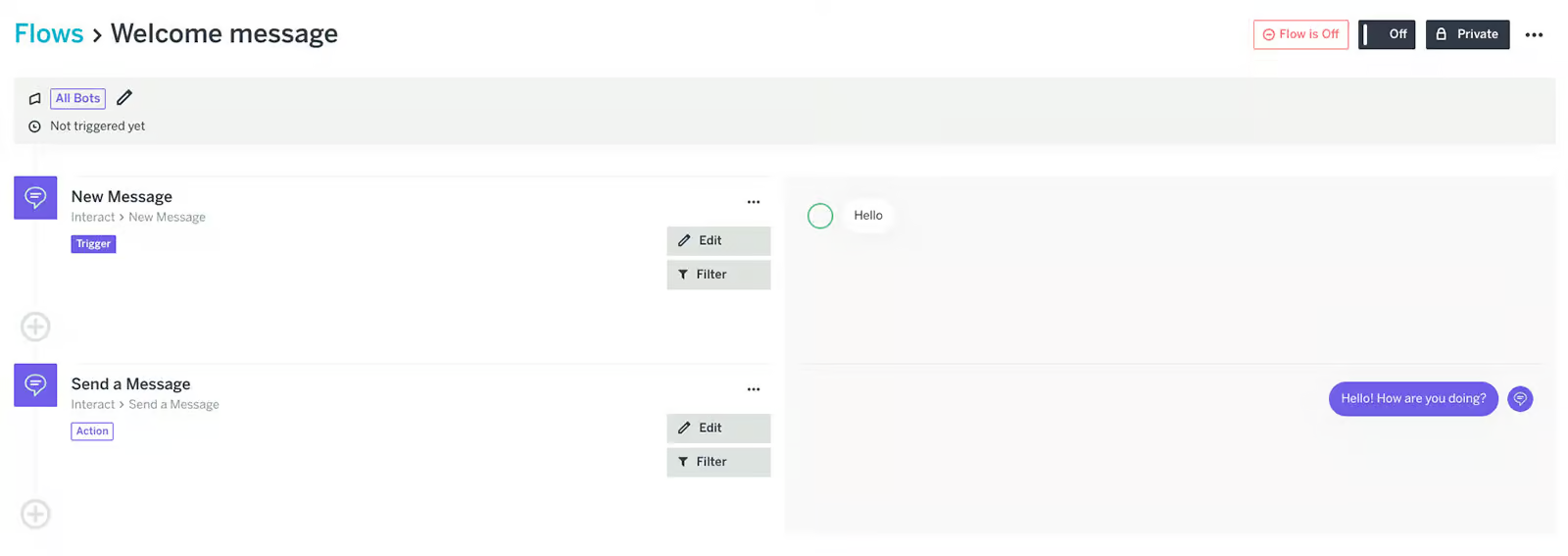Click the Send a Message action icon
This screenshot has height=556, width=1568.
35,385
